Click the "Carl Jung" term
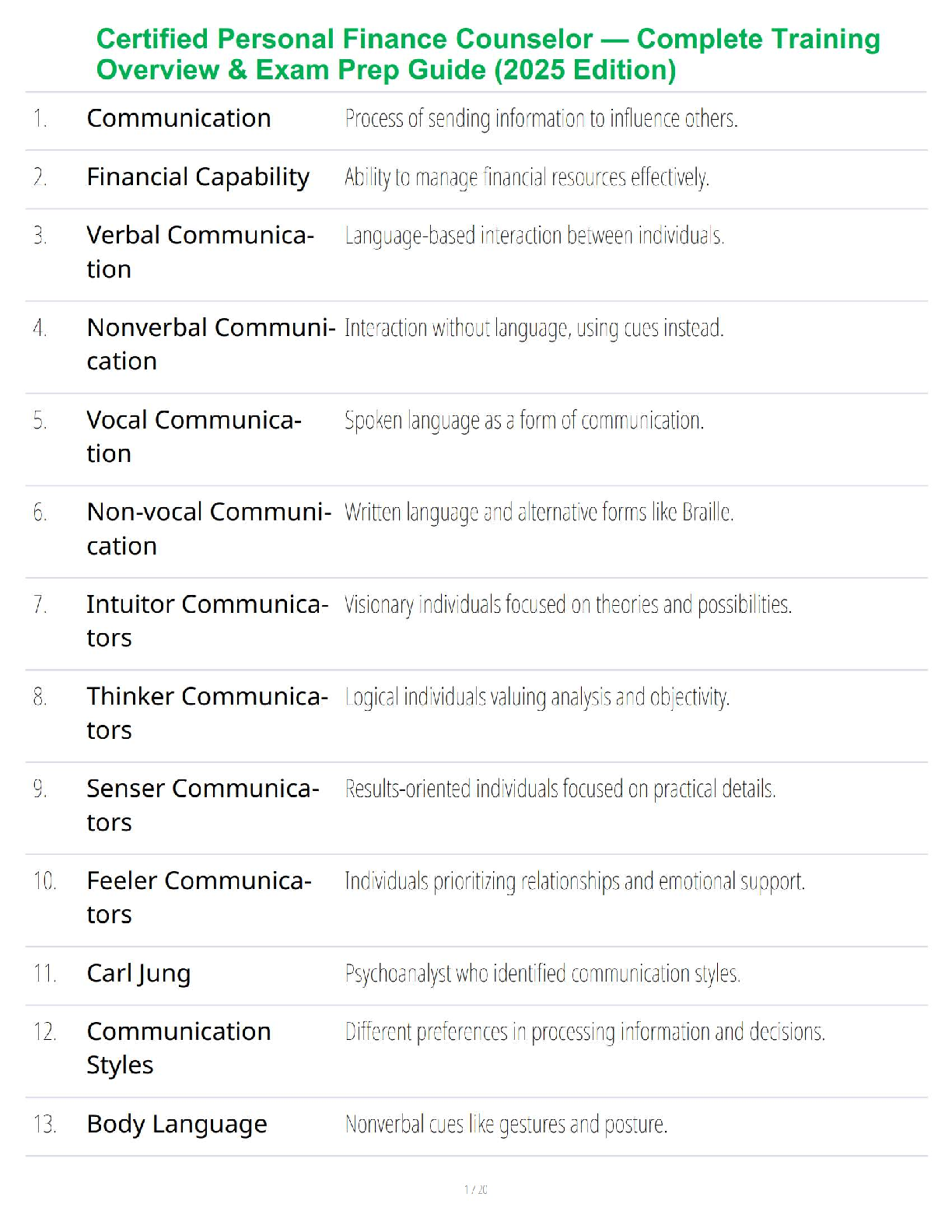The height and width of the screenshot is (1232, 952). [138, 973]
